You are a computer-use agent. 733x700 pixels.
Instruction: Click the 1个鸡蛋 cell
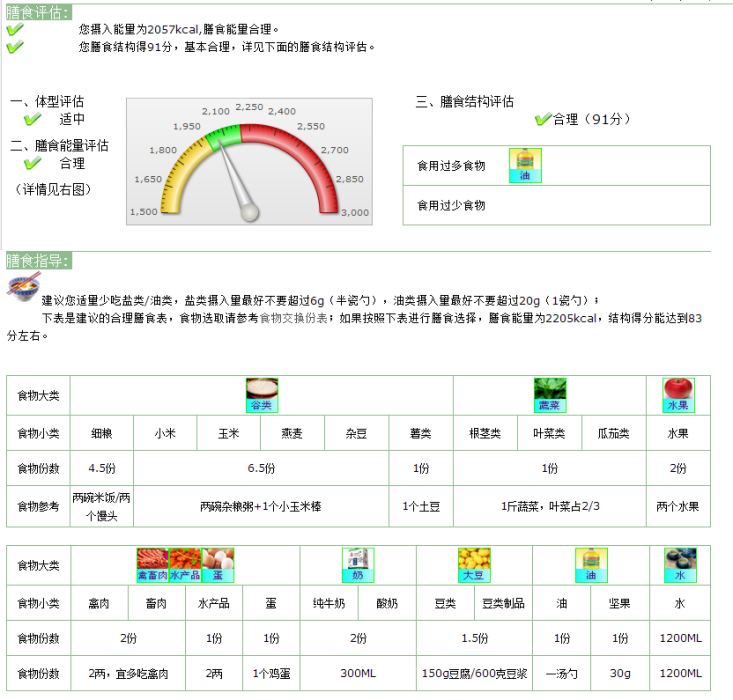pyautogui.click(x=271, y=673)
